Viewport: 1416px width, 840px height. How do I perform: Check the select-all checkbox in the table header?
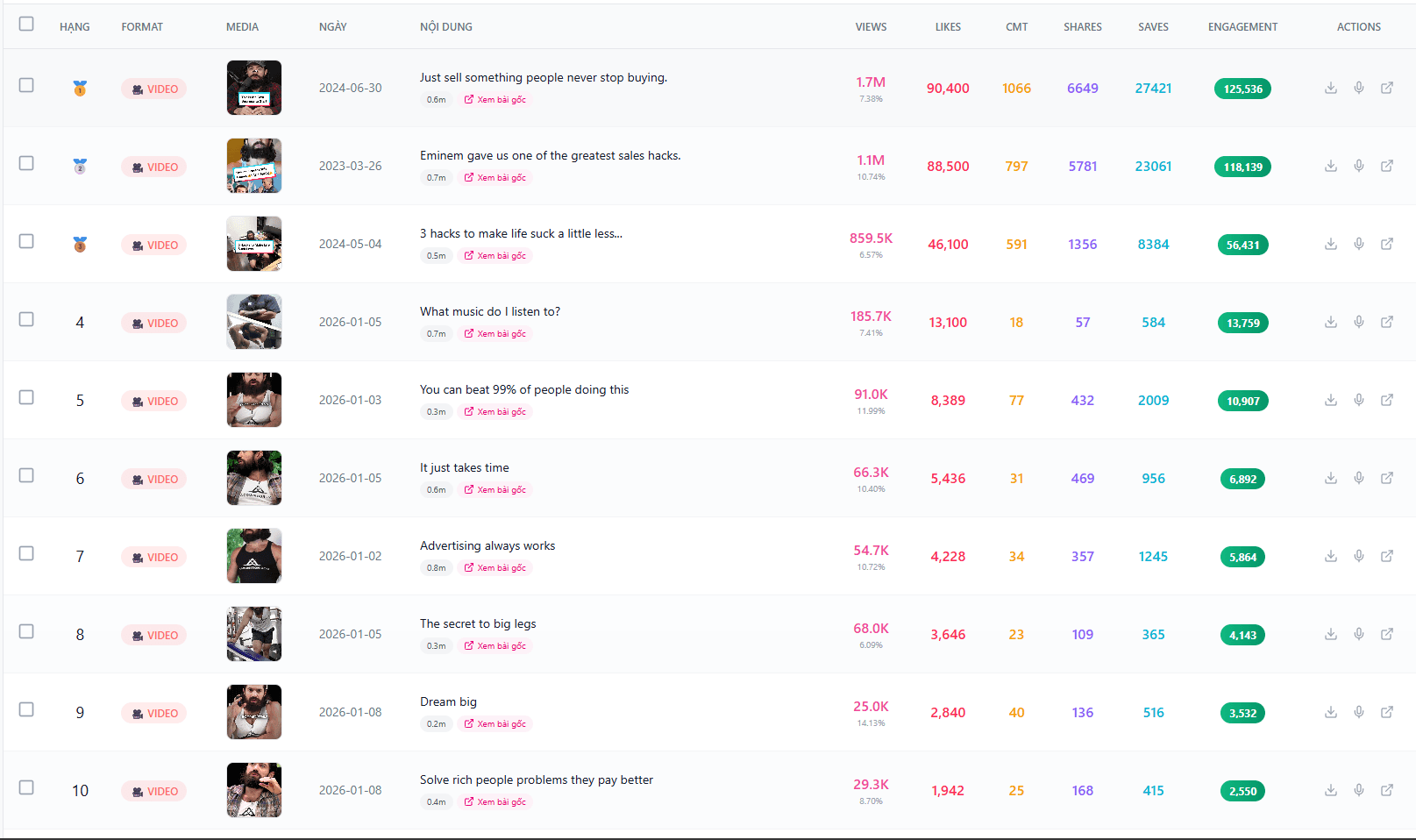click(26, 24)
